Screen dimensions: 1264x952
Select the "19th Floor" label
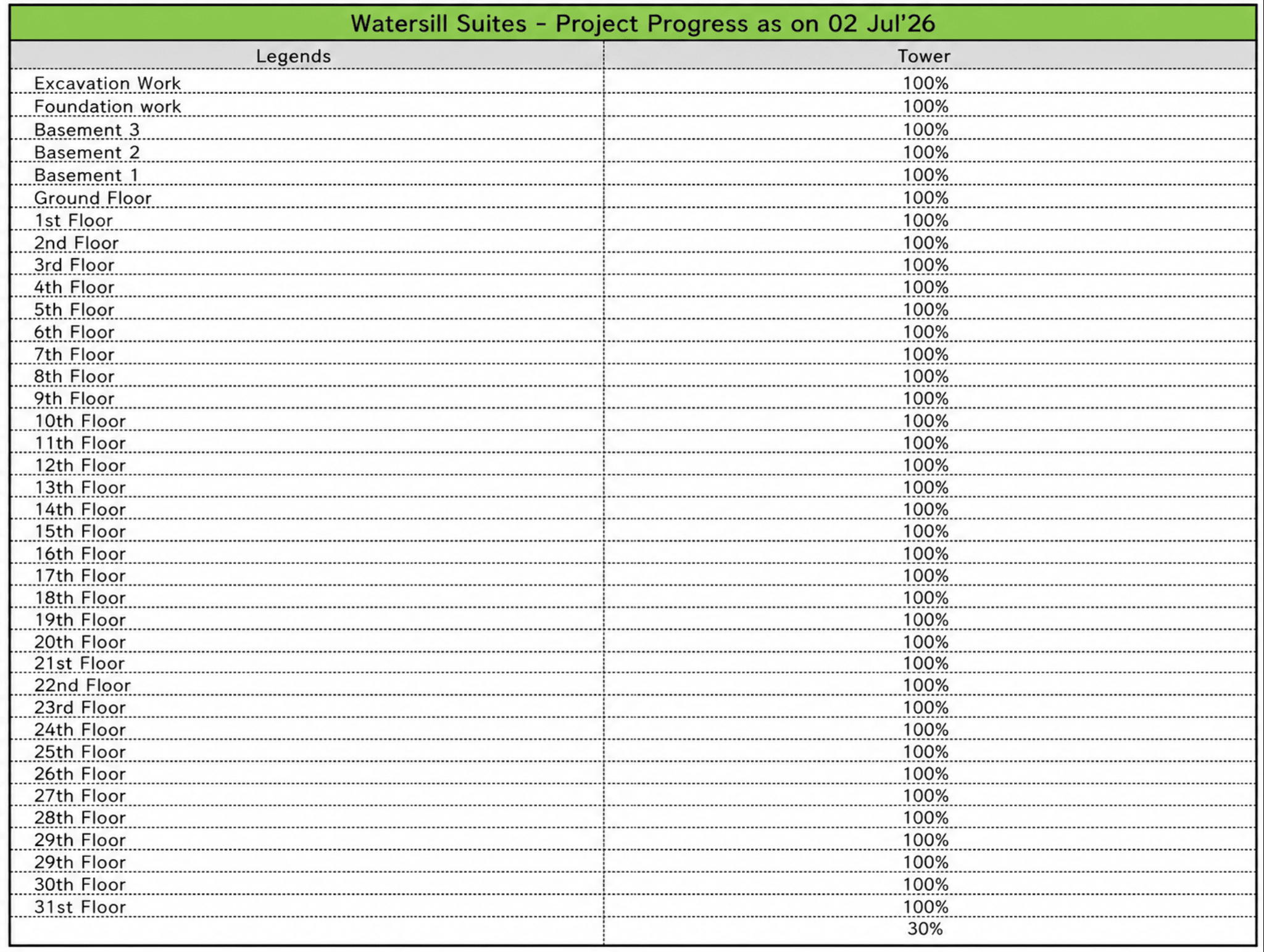(x=80, y=620)
